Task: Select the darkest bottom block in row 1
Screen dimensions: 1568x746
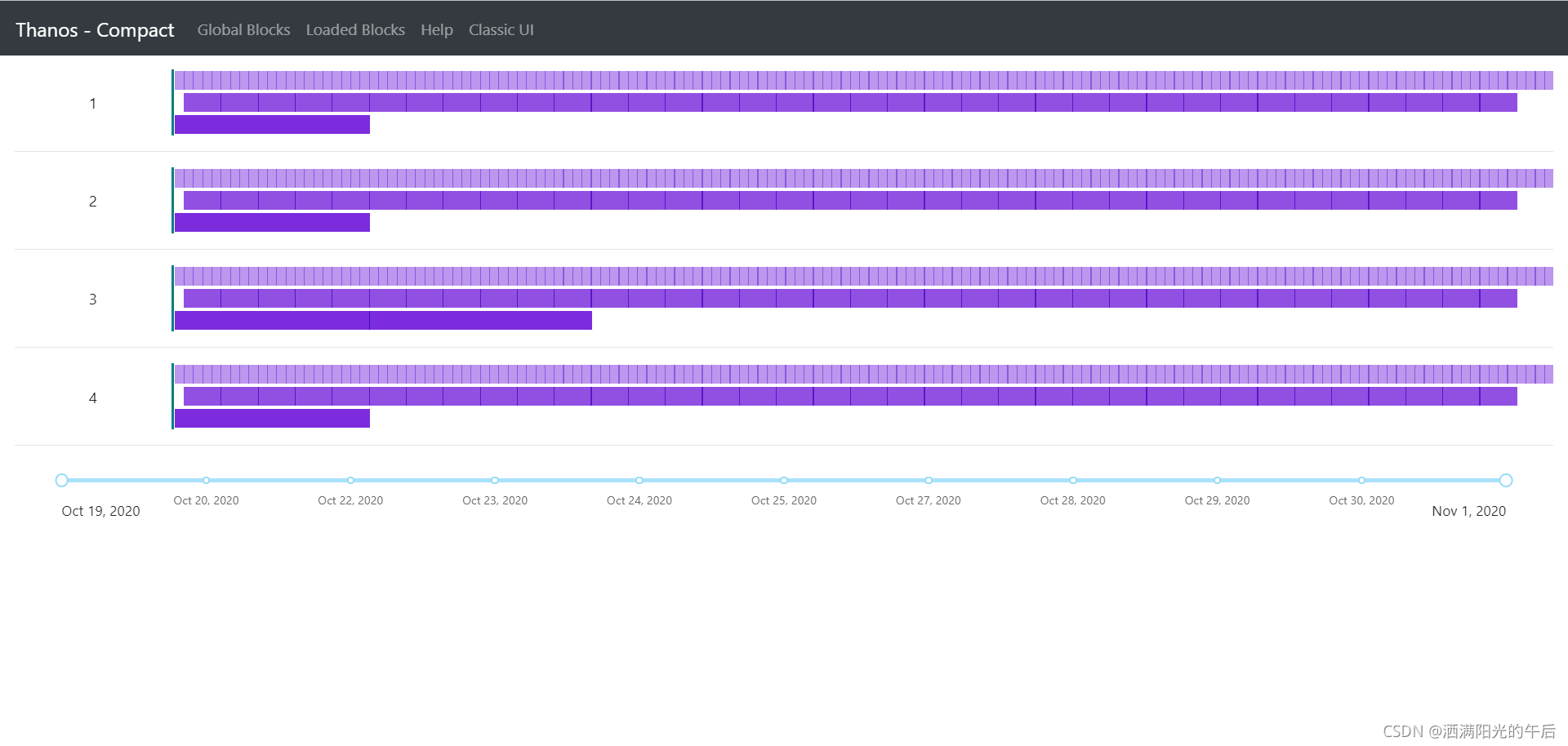Action: point(272,125)
